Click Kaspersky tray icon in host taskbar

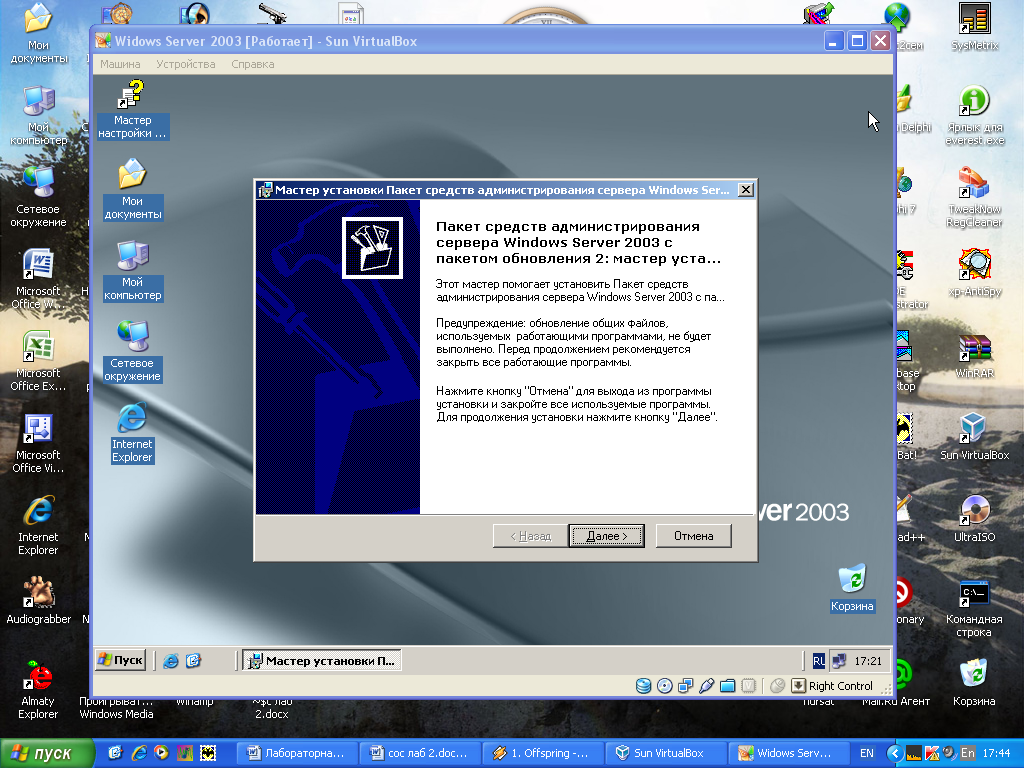[932, 753]
